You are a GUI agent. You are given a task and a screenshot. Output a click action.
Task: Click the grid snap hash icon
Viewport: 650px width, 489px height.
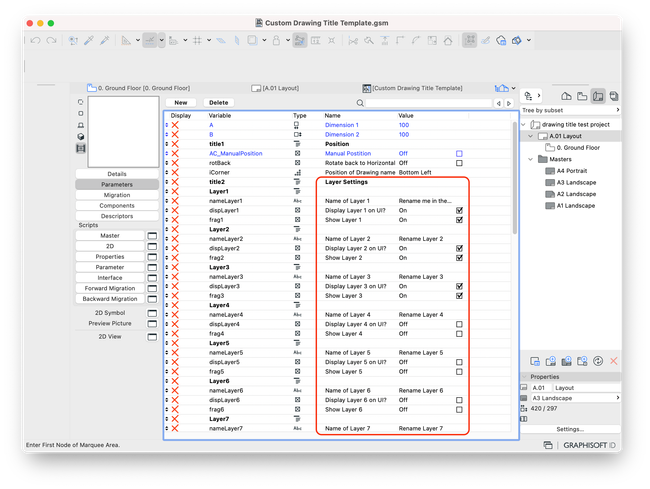197,40
